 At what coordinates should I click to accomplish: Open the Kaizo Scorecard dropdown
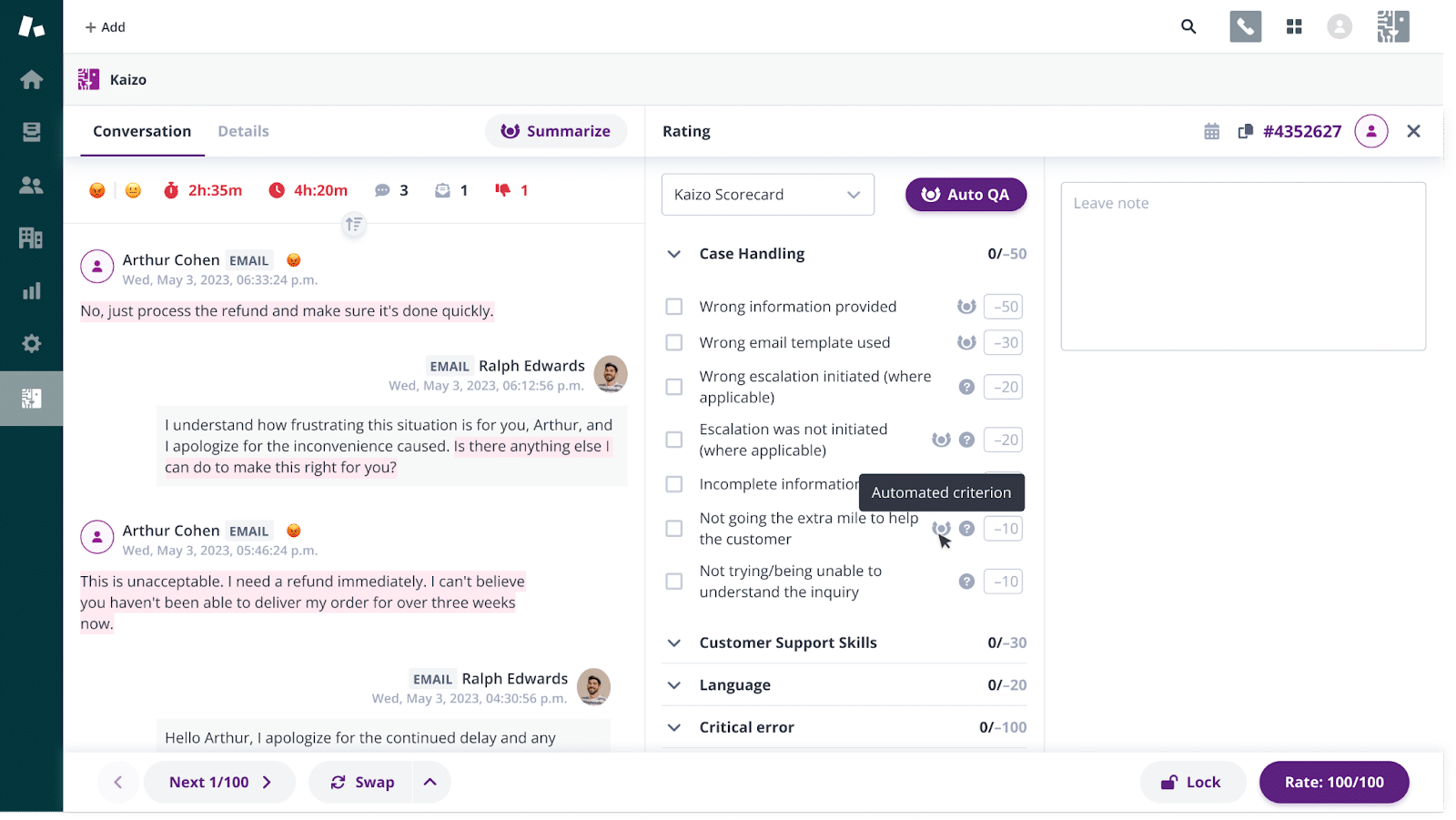[768, 195]
